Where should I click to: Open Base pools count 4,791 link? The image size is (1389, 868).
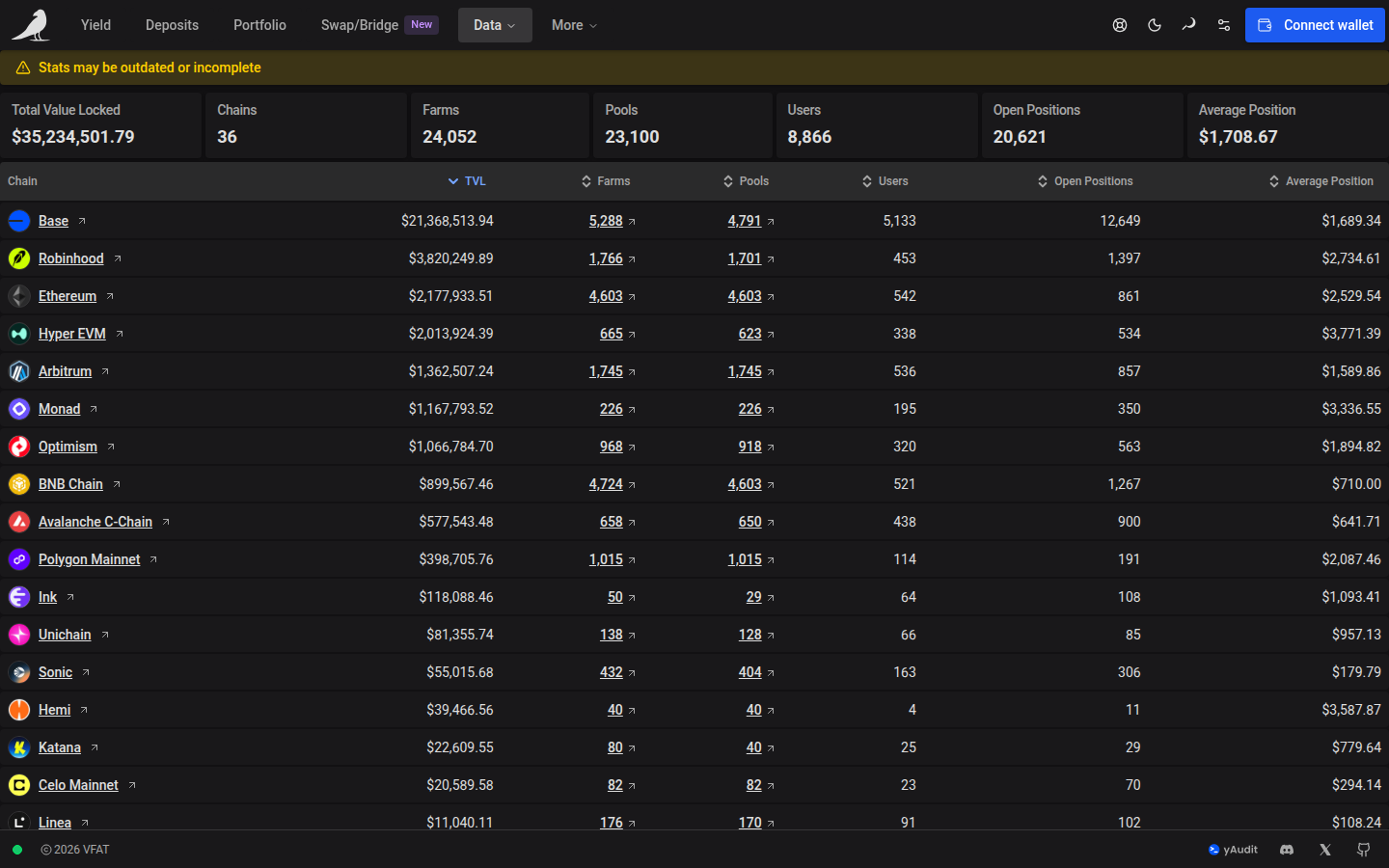(x=745, y=221)
